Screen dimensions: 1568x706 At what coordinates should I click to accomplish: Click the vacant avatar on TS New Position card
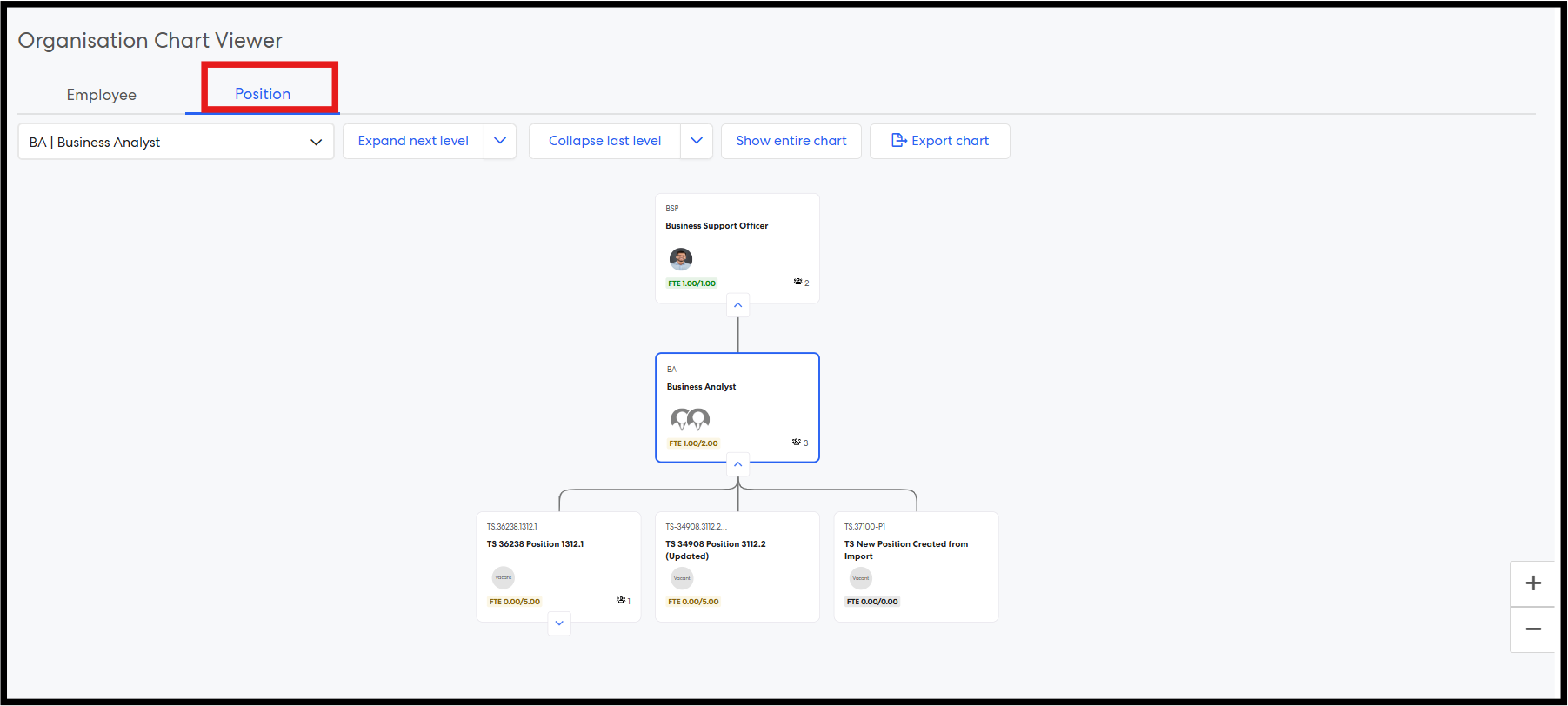tap(860, 578)
